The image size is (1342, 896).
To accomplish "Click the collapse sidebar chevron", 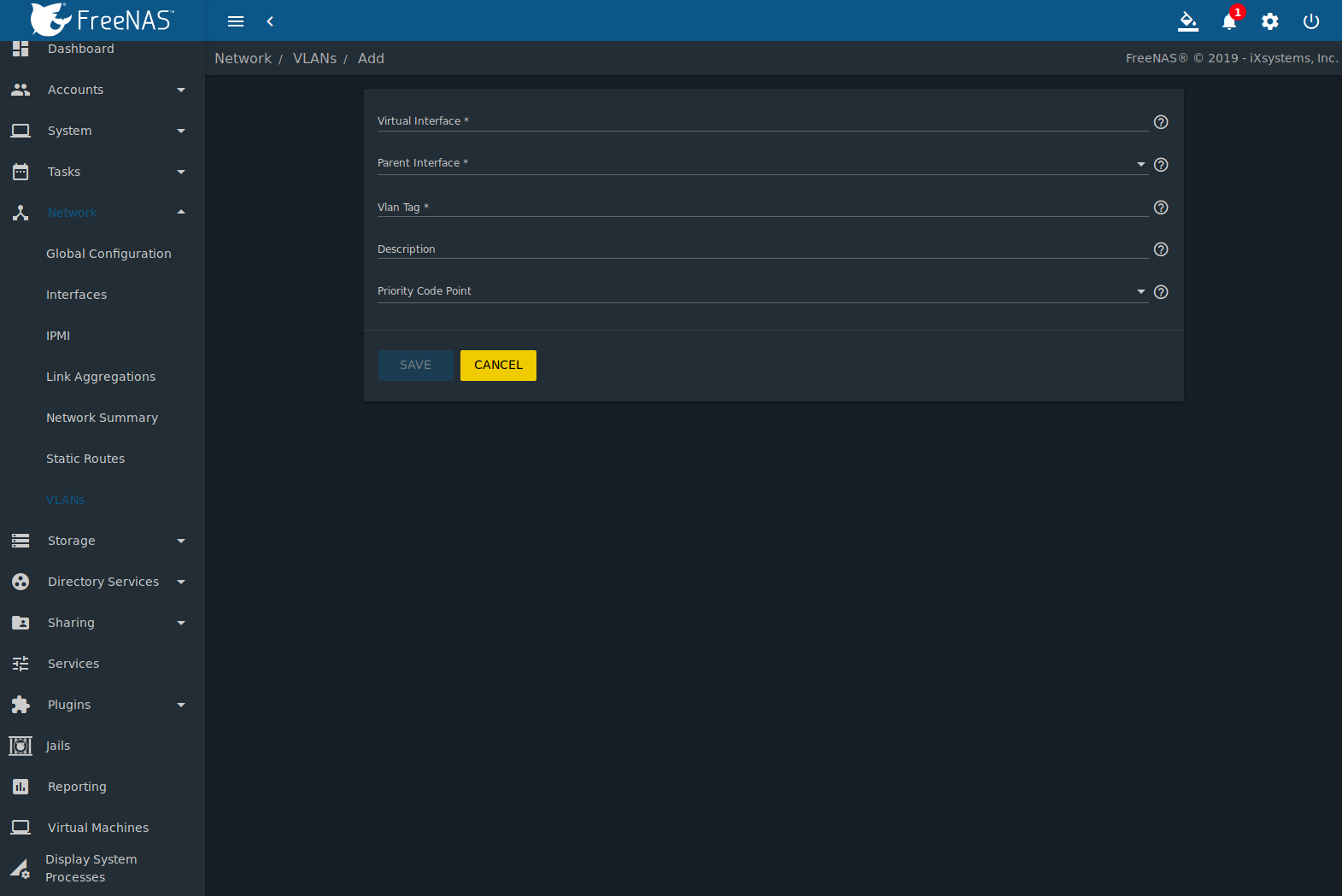I will pyautogui.click(x=270, y=21).
